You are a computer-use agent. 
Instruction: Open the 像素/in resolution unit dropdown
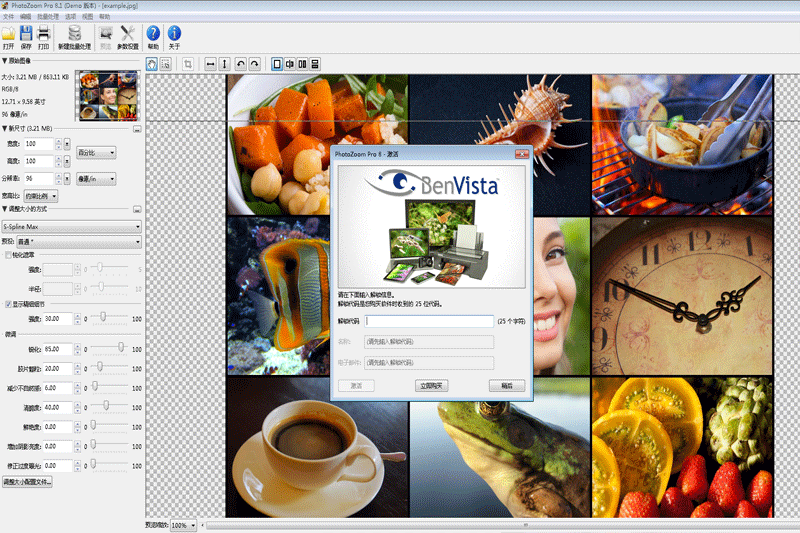[96, 179]
